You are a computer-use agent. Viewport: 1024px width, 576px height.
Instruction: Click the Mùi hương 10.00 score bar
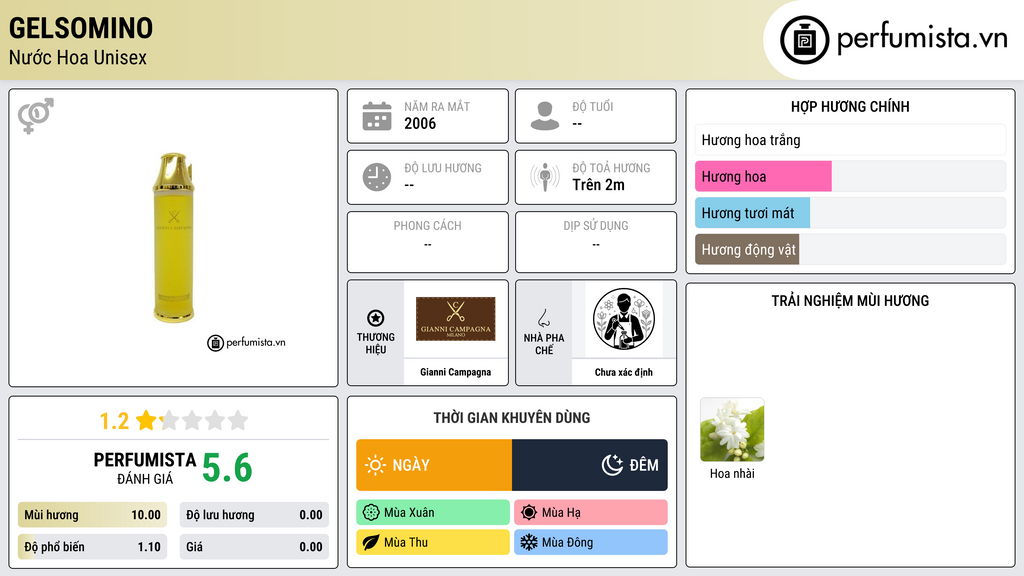[92, 515]
